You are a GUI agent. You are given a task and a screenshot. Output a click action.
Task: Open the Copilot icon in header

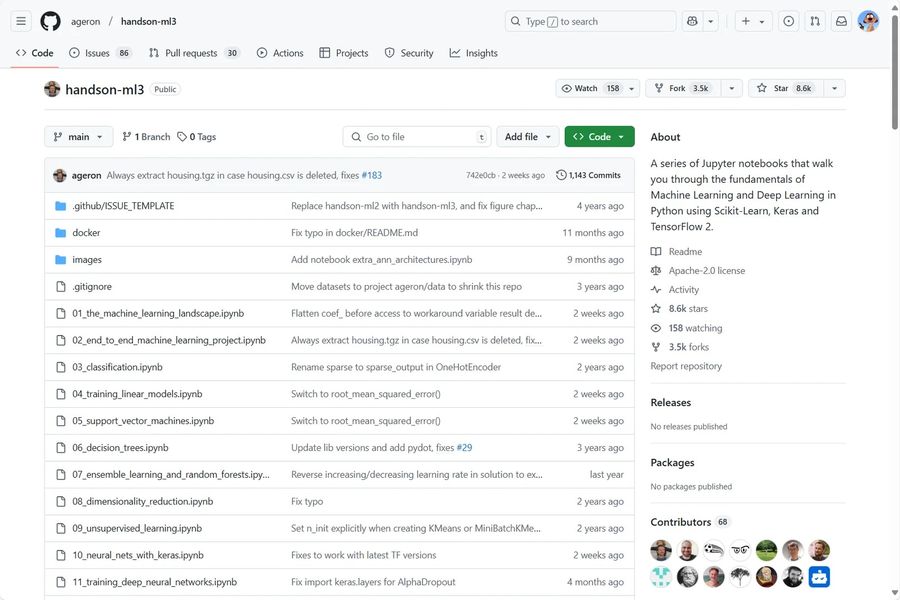click(x=692, y=21)
